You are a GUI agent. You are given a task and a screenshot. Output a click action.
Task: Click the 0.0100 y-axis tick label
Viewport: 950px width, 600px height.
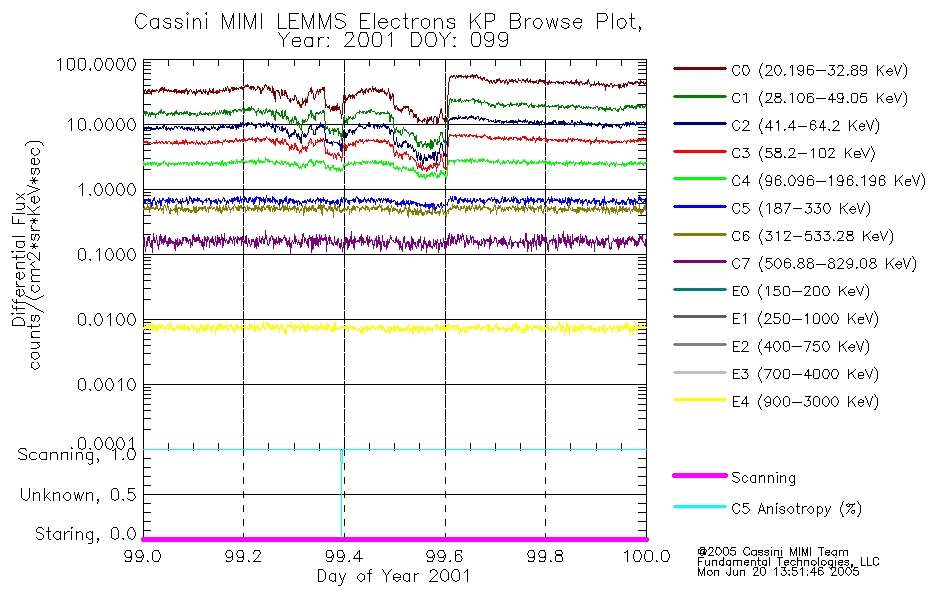tap(107, 320)
